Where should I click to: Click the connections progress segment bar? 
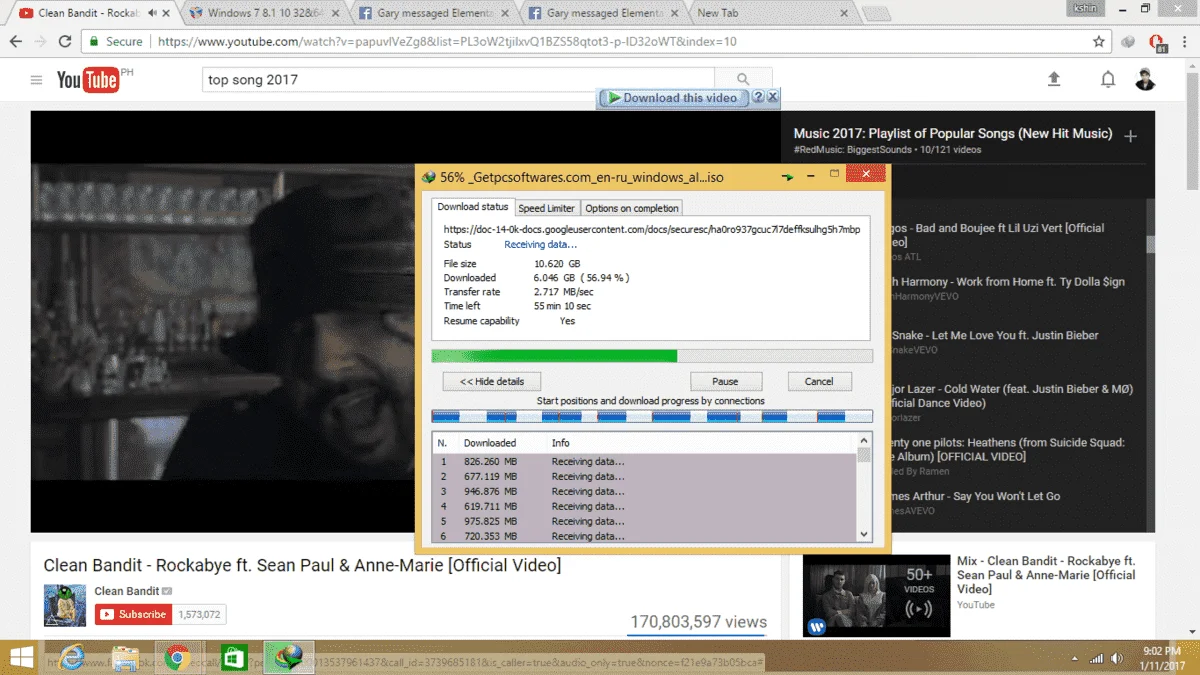click(652, 416)
